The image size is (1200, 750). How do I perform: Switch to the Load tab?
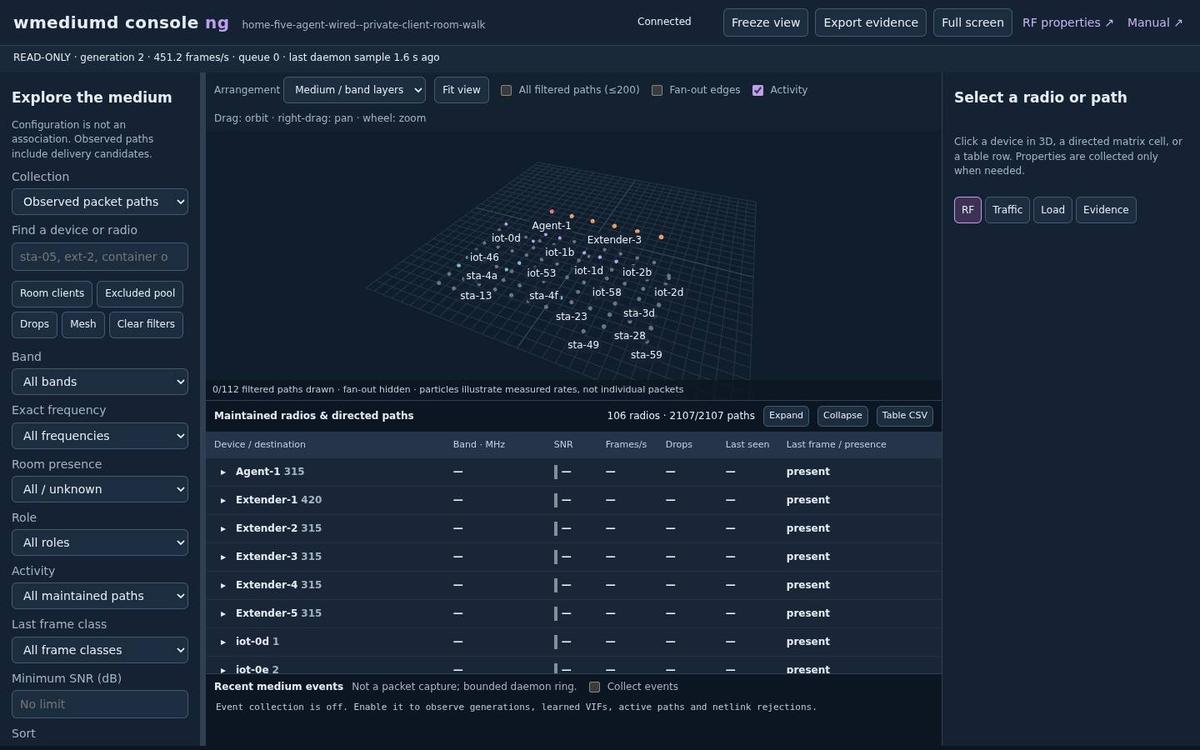(x=1053, y=210)
